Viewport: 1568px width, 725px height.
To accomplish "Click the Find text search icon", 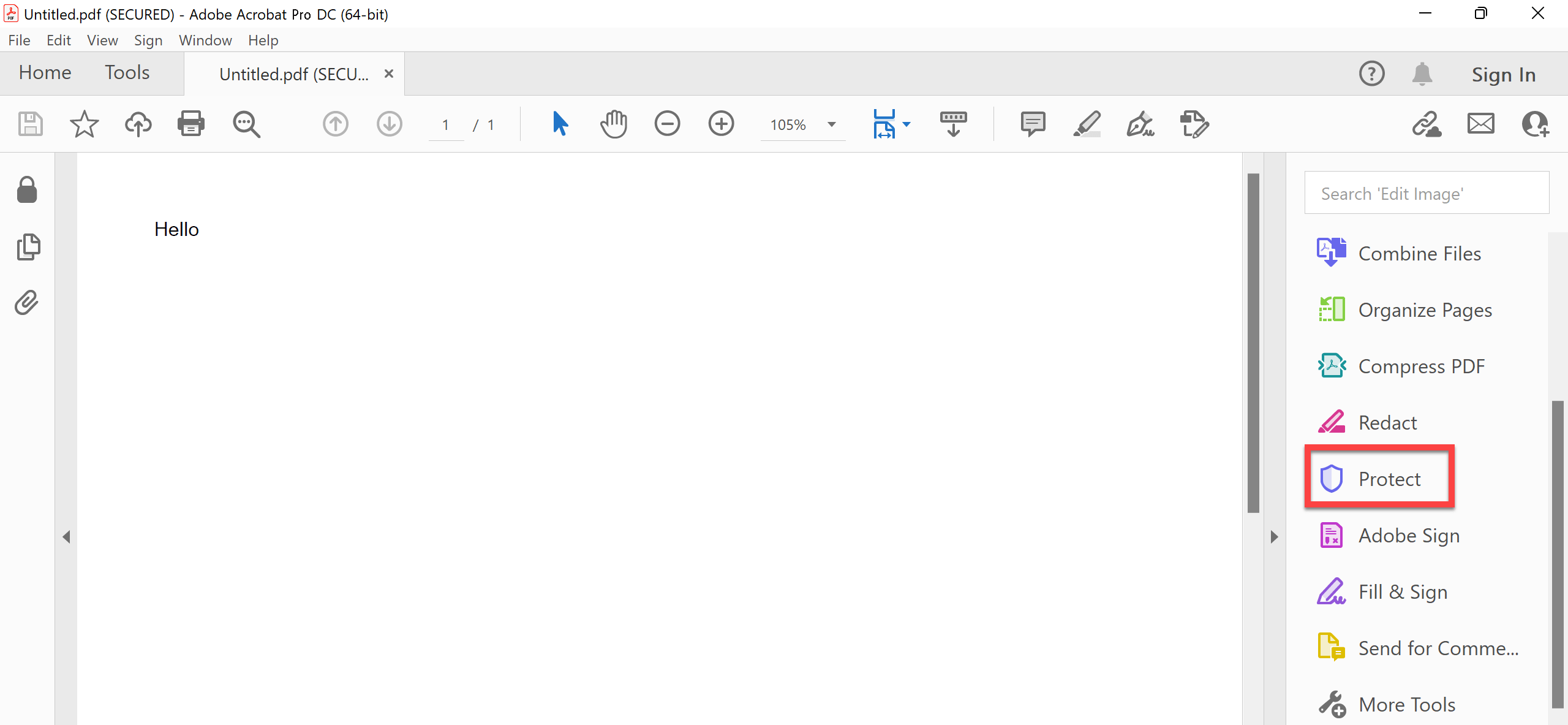I will [246, 124].
